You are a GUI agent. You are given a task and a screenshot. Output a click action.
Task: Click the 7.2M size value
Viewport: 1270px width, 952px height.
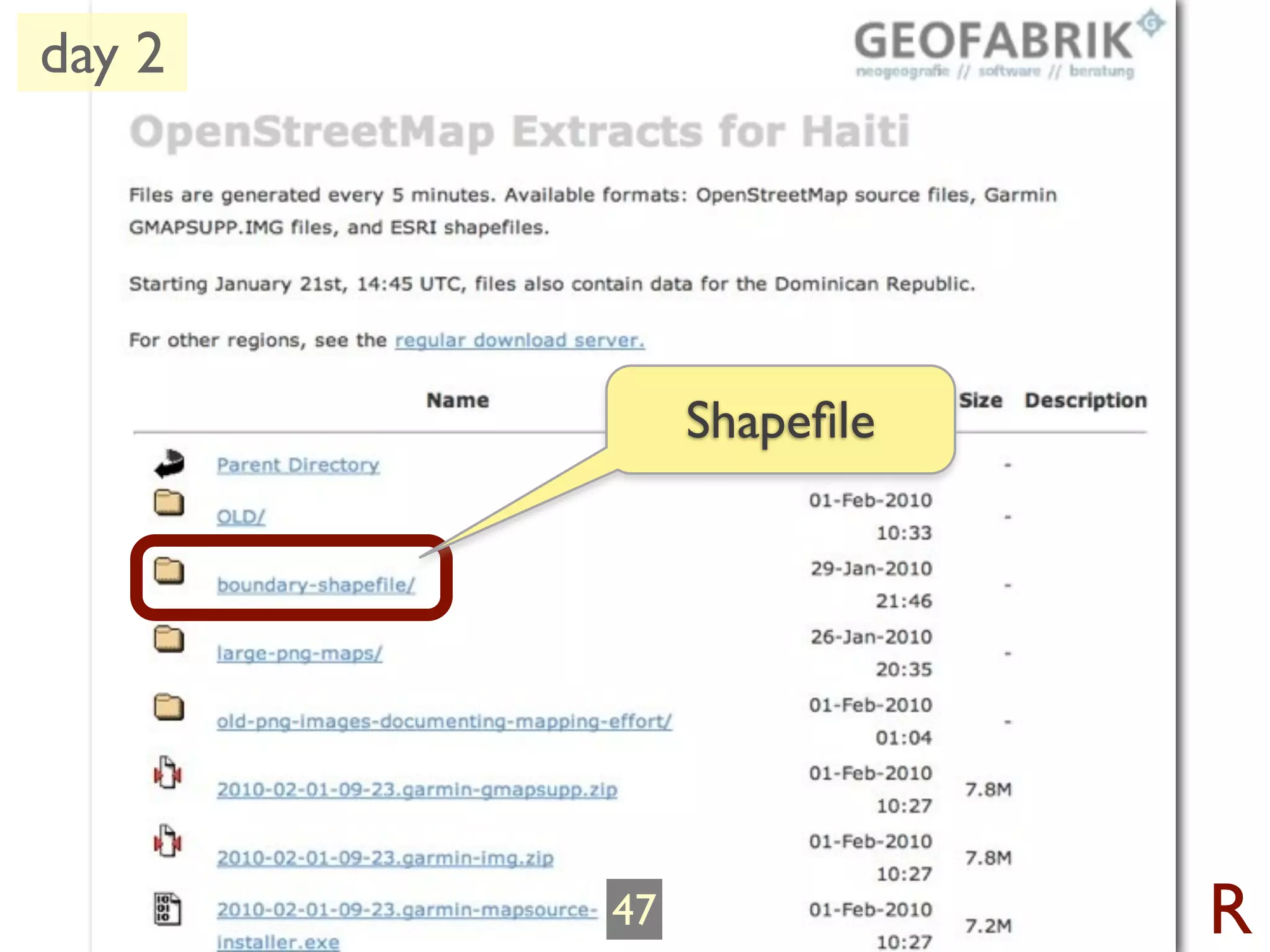click(988, 926)
